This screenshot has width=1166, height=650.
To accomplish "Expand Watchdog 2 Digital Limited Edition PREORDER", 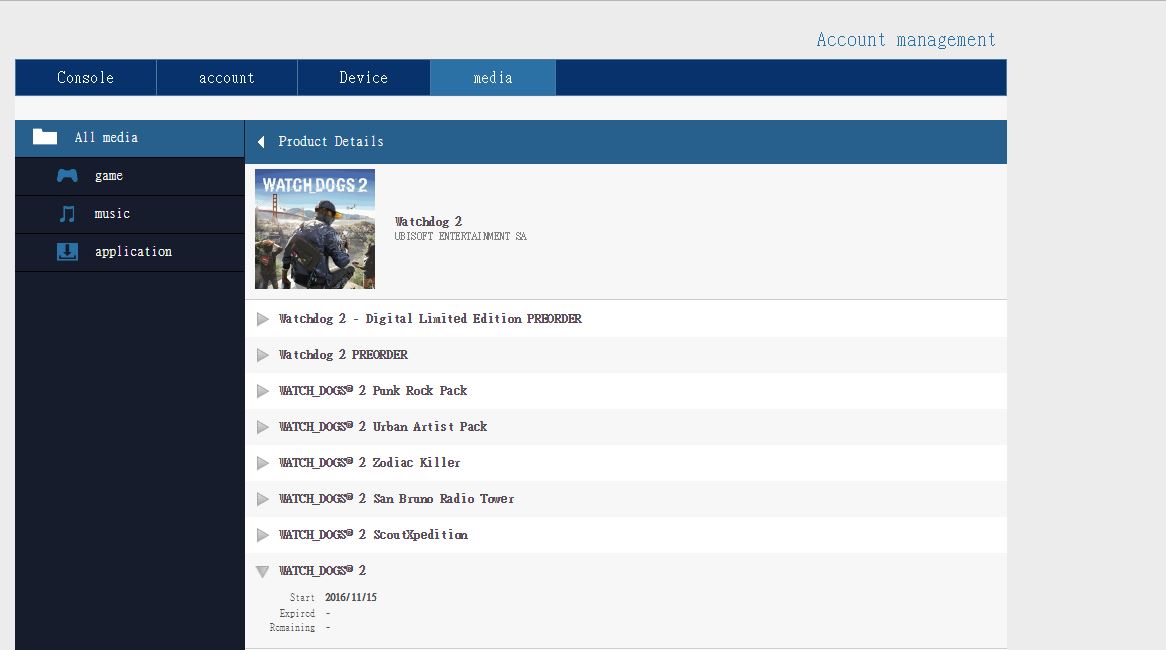I will pos(262,319).
